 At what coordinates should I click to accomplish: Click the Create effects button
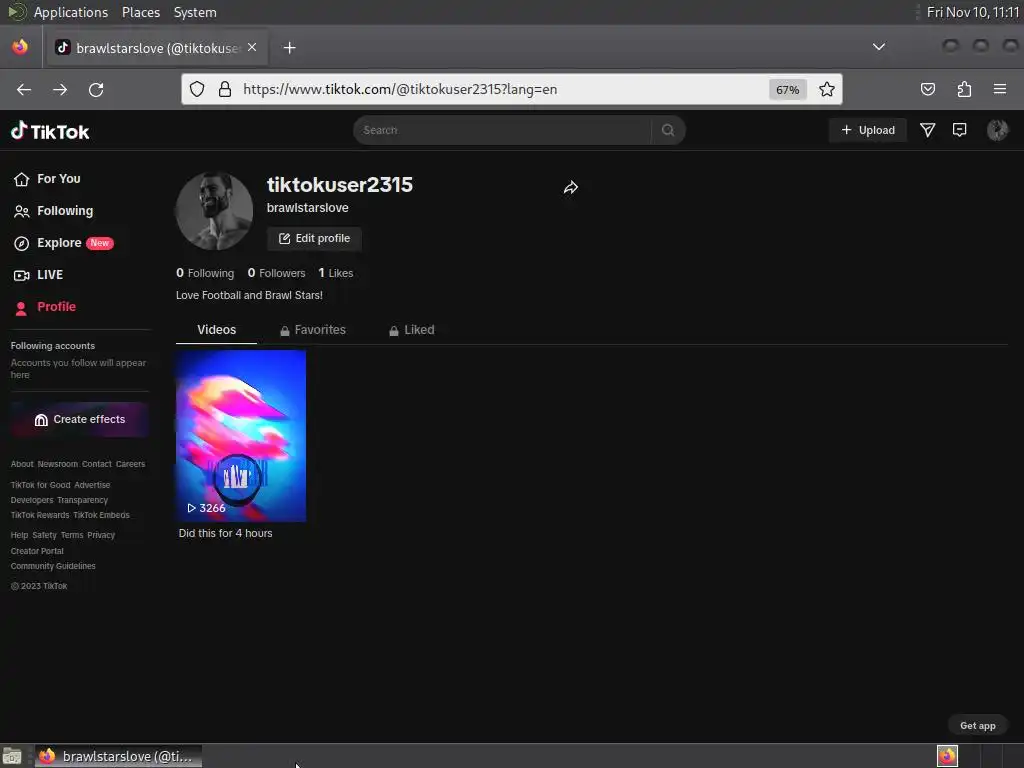pyautogui.click(x=80, y=419)
